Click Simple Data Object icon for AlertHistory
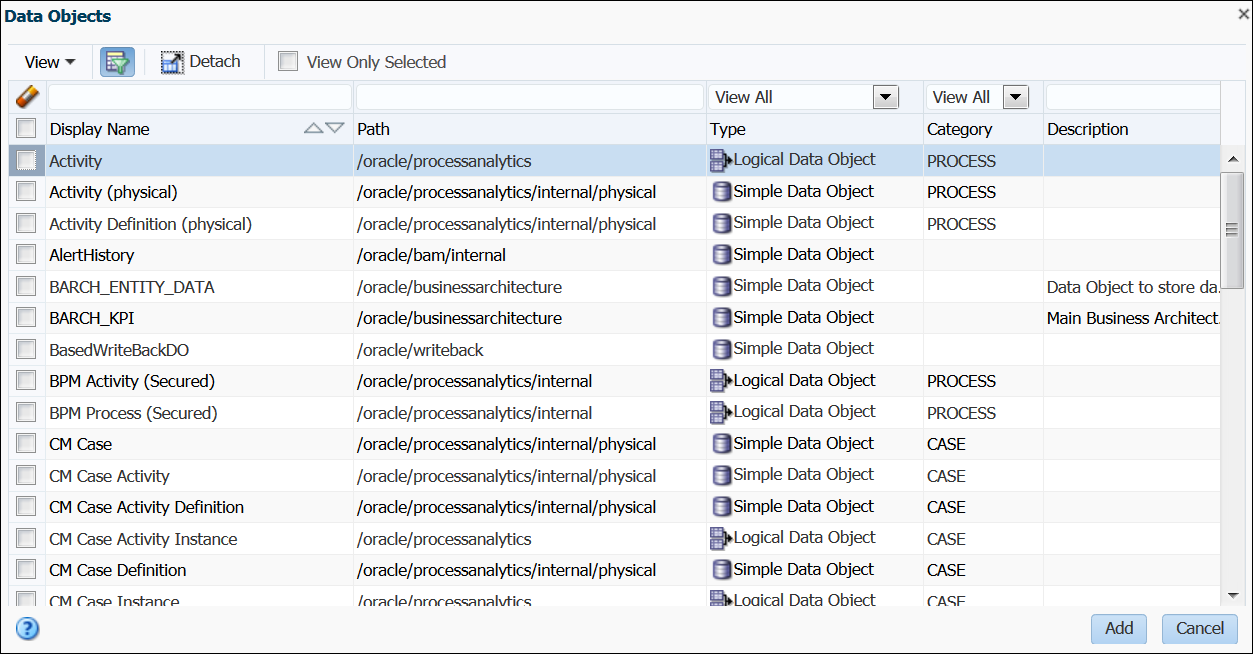1253x654 pixels. tap(721, 255)
